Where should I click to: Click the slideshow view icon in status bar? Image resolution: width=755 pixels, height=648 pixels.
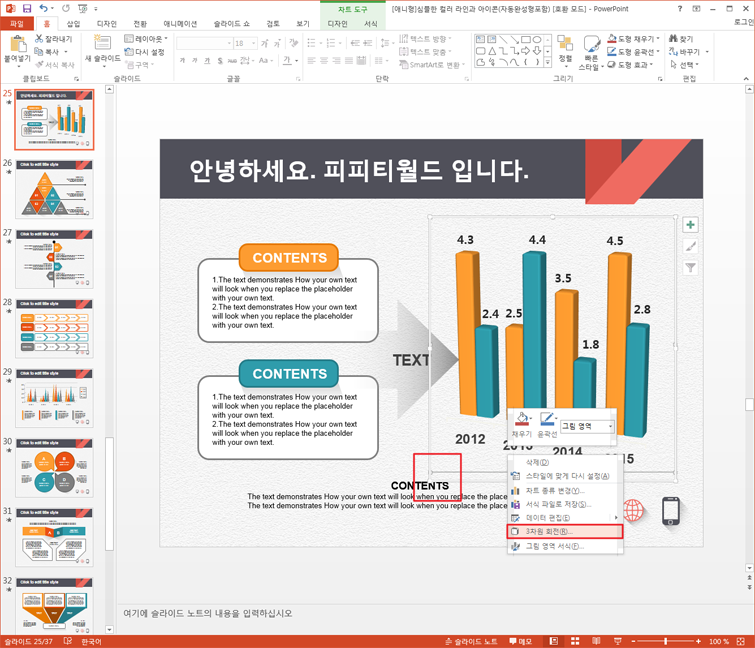pos(618,641)
